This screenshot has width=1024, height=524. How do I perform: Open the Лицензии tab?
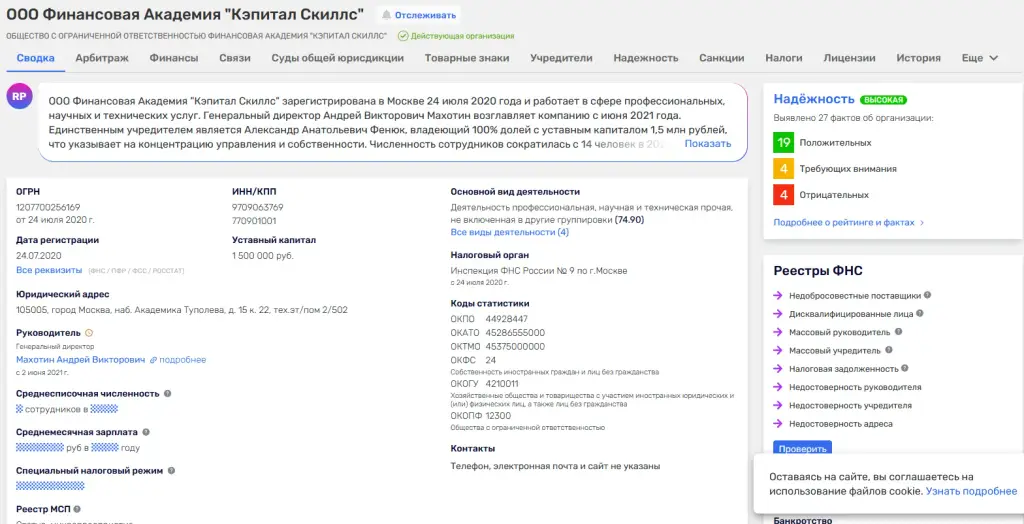coord(849,58)
